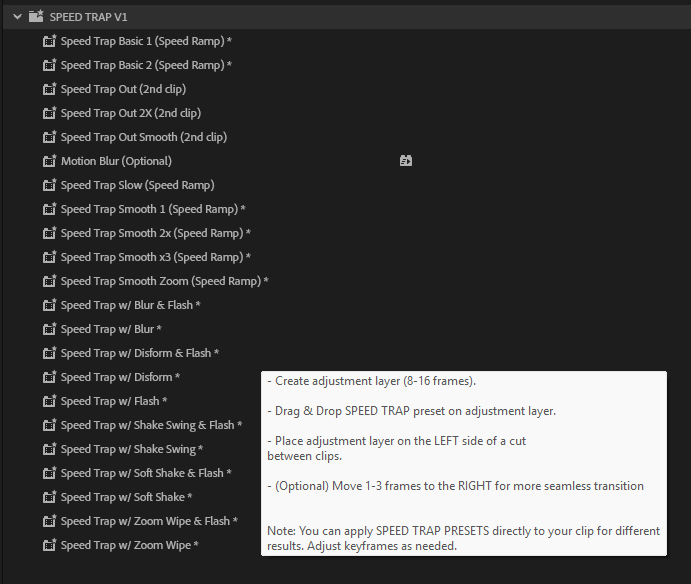Click the instructions tooltip about adjustment layers
Image resolution: width=691 pixels, height=584 pixels.
(x=463, y=463)
